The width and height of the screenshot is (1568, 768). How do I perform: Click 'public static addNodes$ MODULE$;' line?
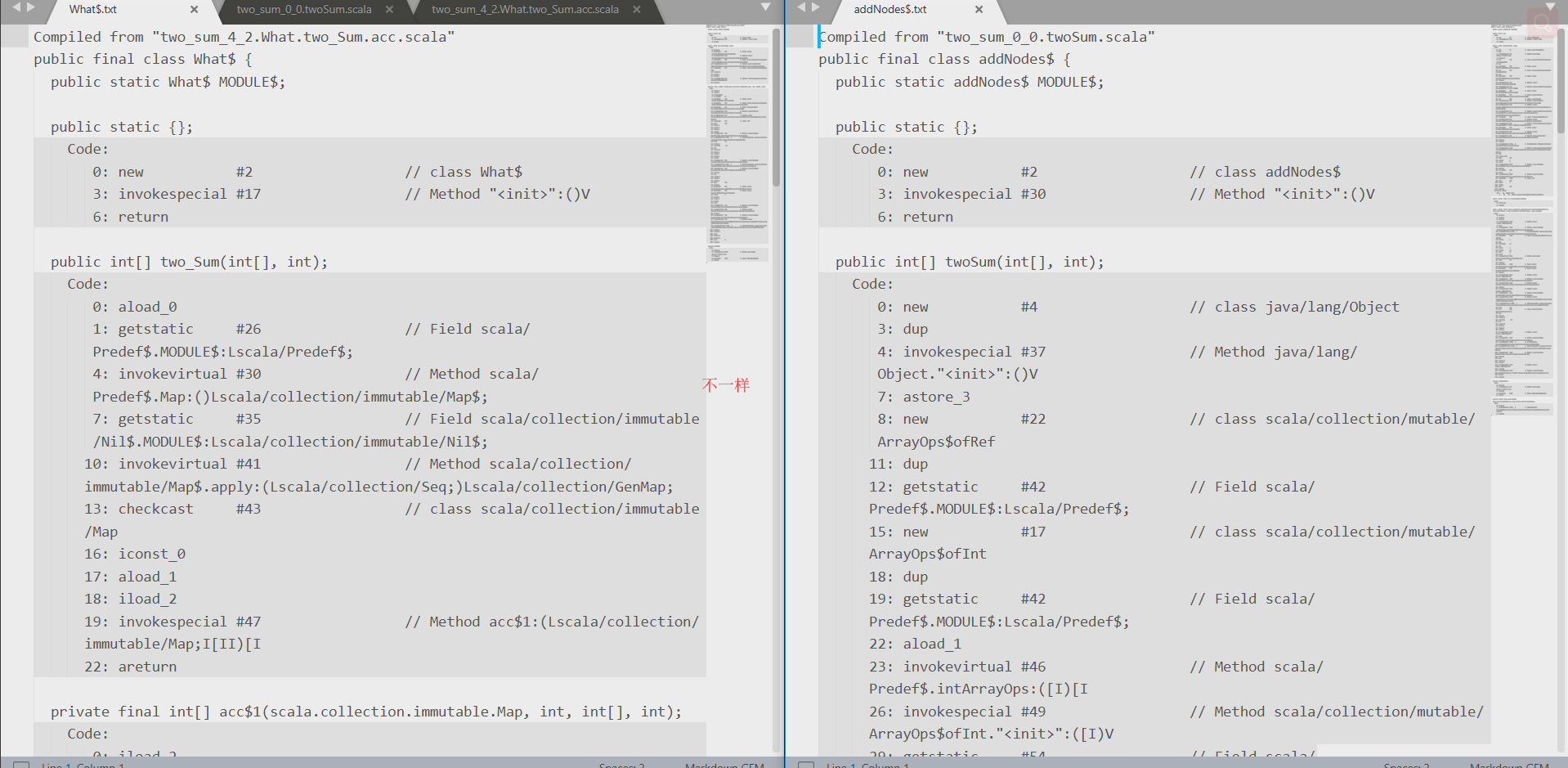970,82
